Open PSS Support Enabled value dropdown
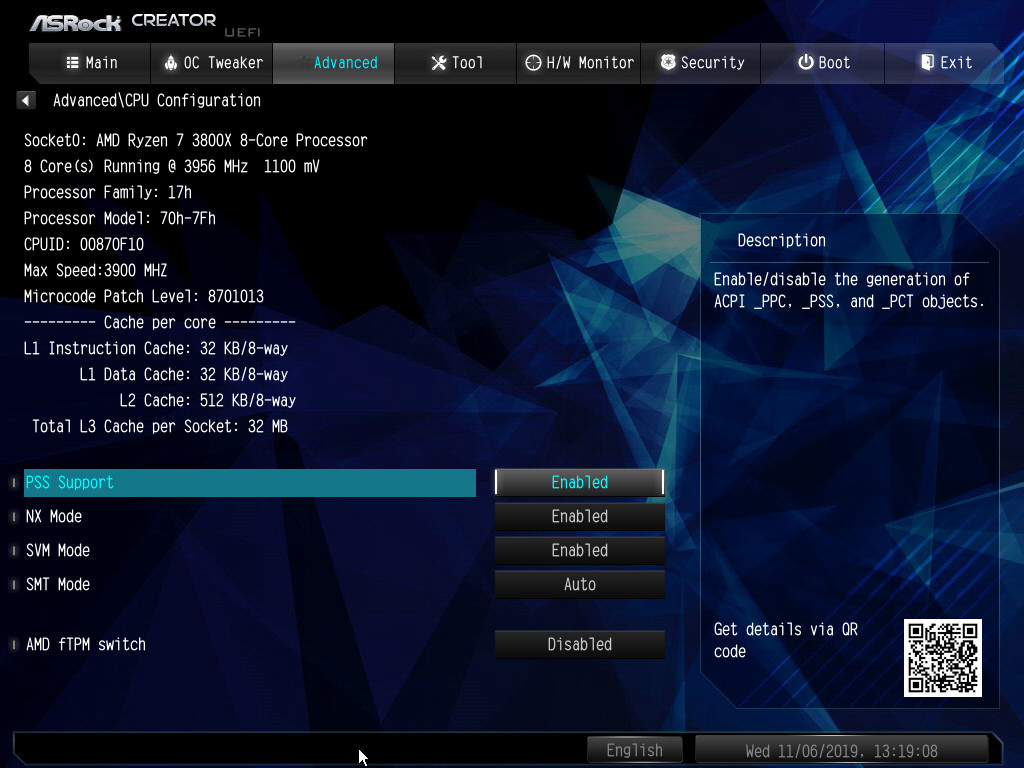The width and height of the screenshot is (1024, 768). click(580, 482)
